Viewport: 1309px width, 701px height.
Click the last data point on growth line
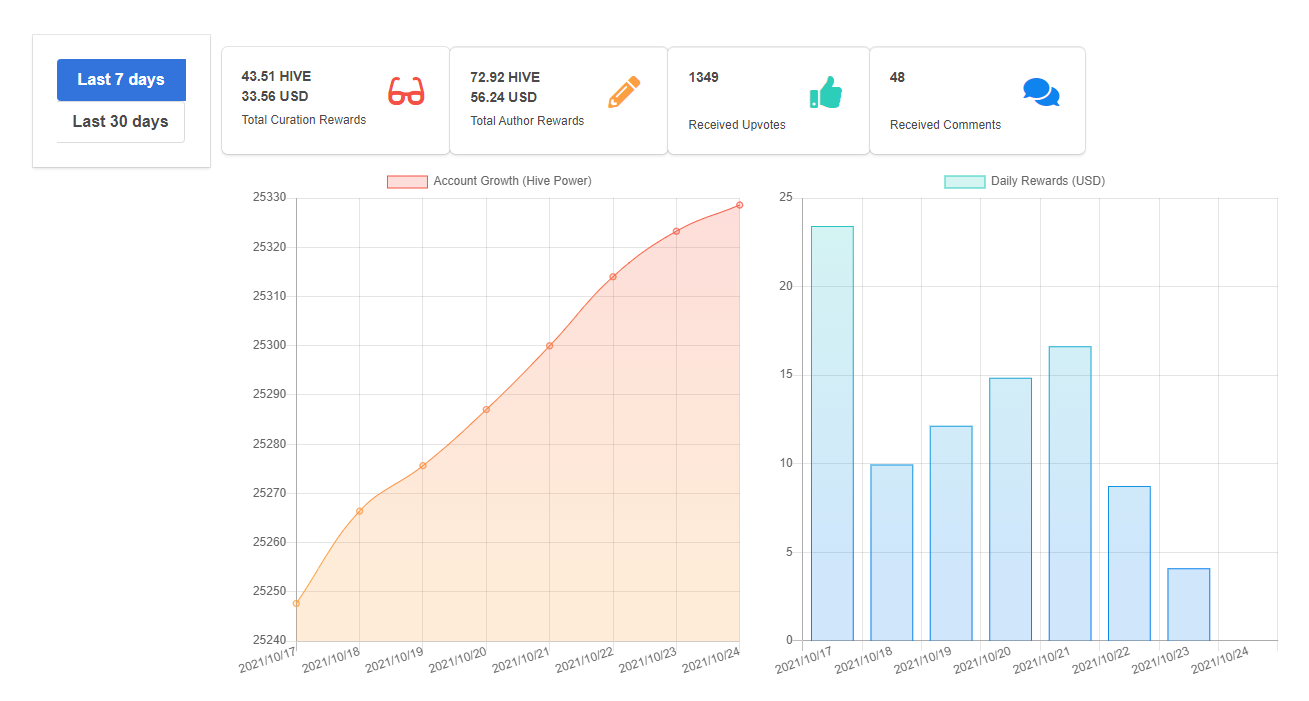click(739, 205)
